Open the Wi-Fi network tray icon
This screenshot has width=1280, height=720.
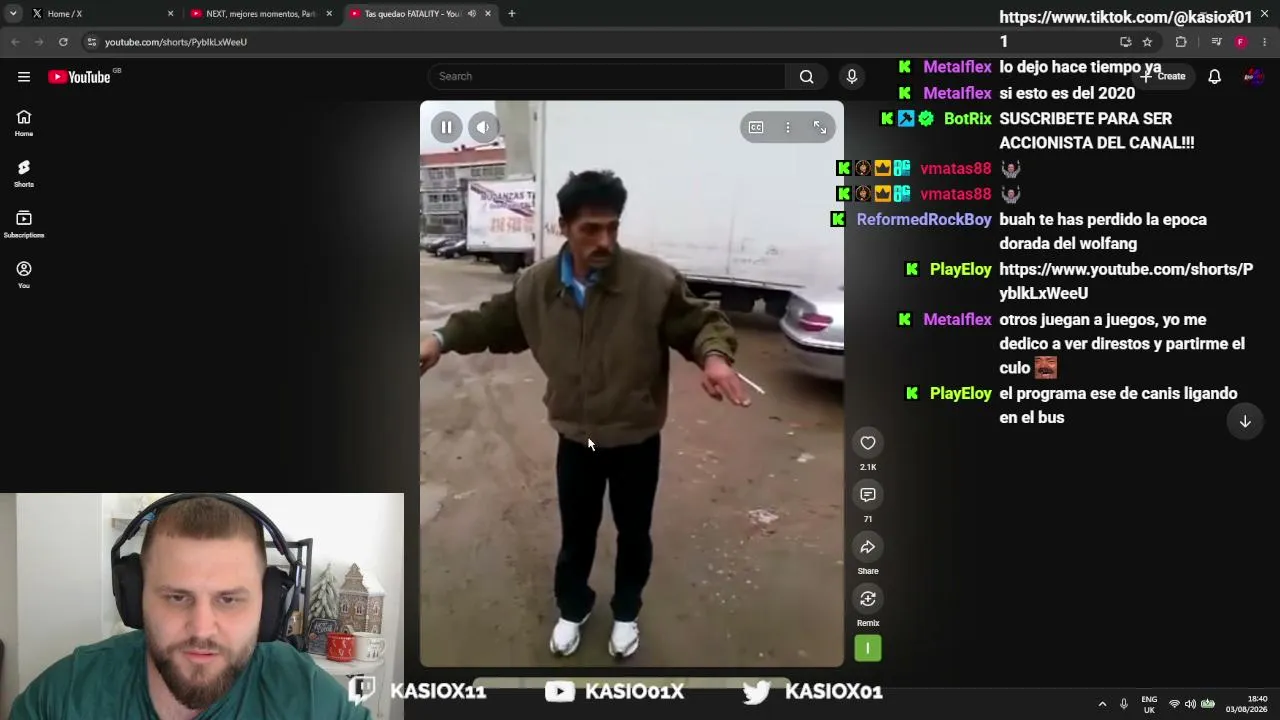(1174, 704)
